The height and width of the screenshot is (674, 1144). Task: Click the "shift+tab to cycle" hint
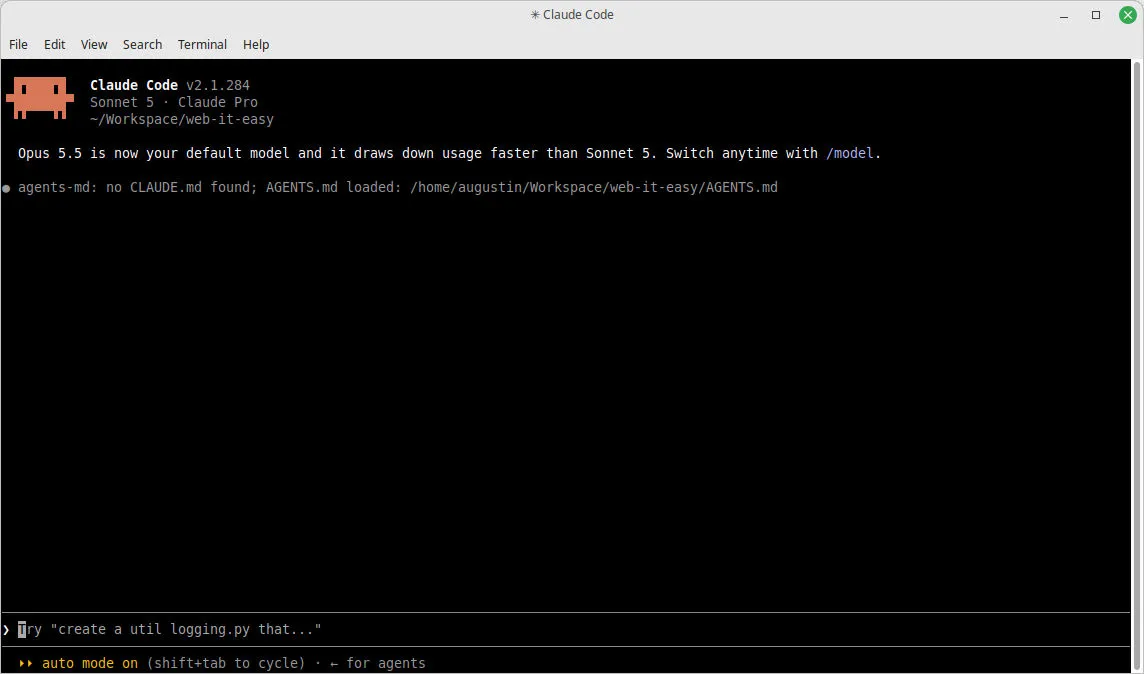coord(225,663)
